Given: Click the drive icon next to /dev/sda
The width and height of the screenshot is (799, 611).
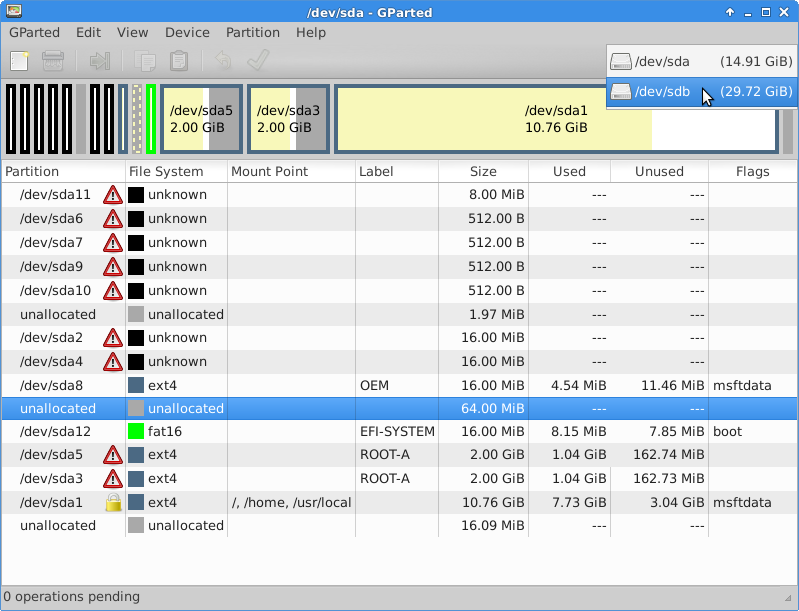Looking at the screenshot, I should [x=621, y=62].
